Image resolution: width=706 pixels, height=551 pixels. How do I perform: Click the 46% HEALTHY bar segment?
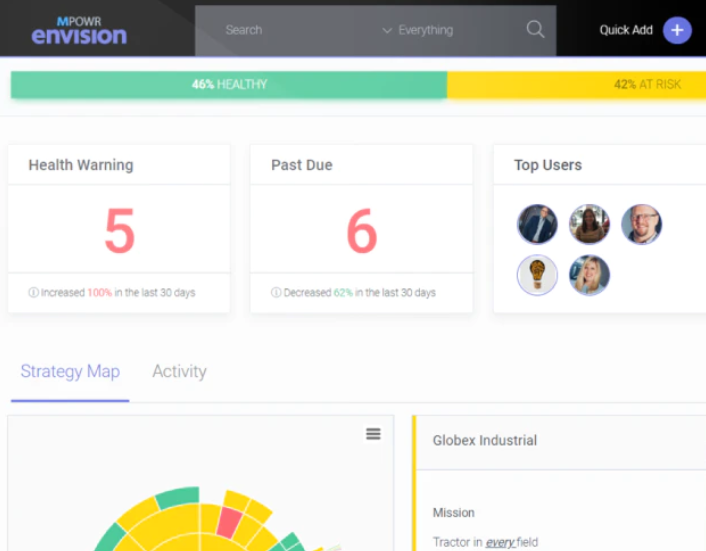(x=229, y=85)
